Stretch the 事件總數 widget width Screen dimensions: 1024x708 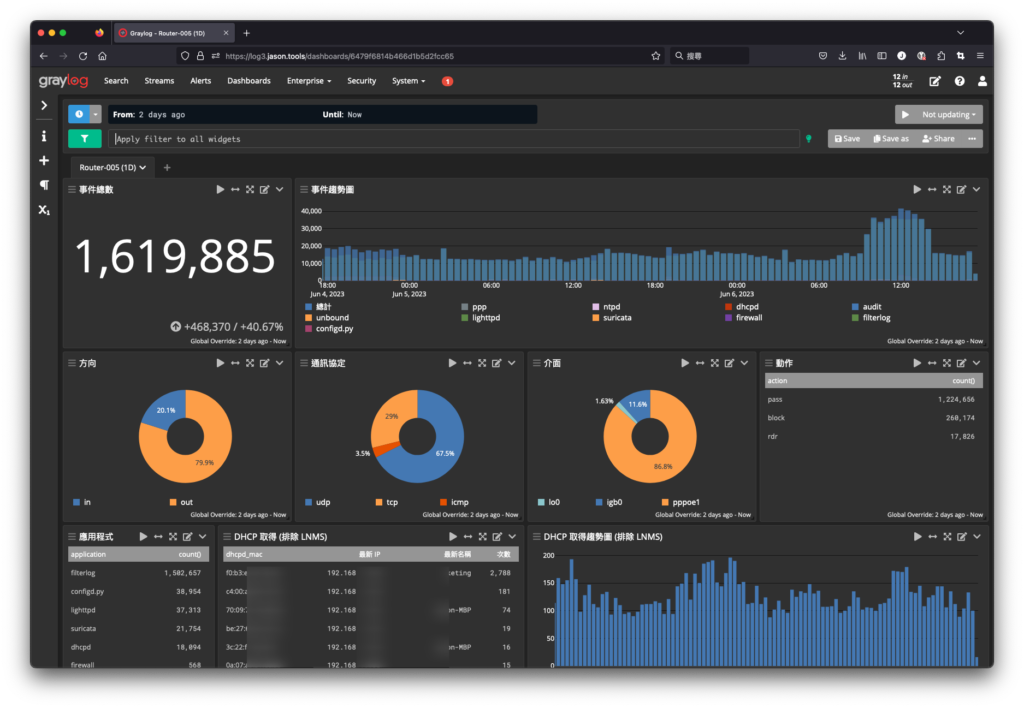coord(235,189)
